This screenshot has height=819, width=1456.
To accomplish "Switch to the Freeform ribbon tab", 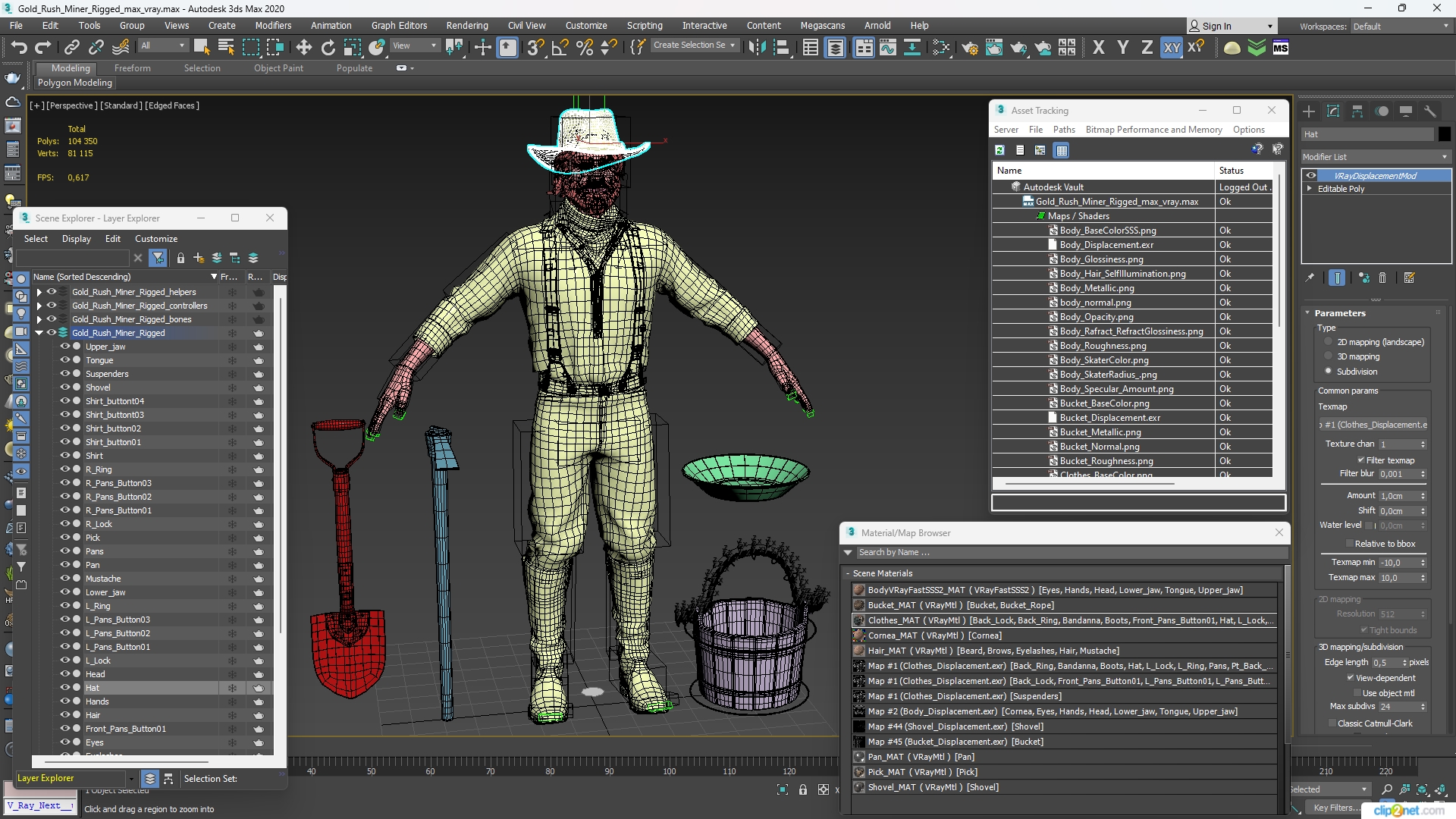I will pyautogui.click(x=133, y=68).
